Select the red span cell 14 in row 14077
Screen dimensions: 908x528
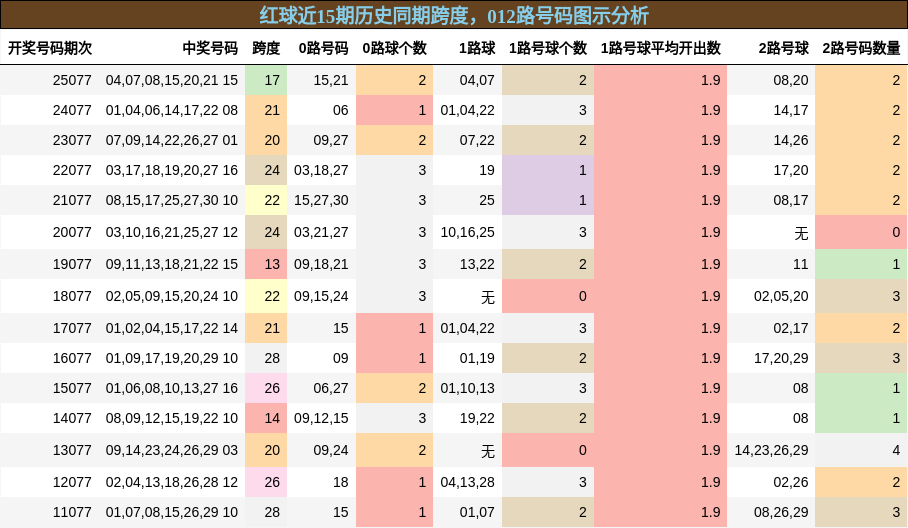266,418
